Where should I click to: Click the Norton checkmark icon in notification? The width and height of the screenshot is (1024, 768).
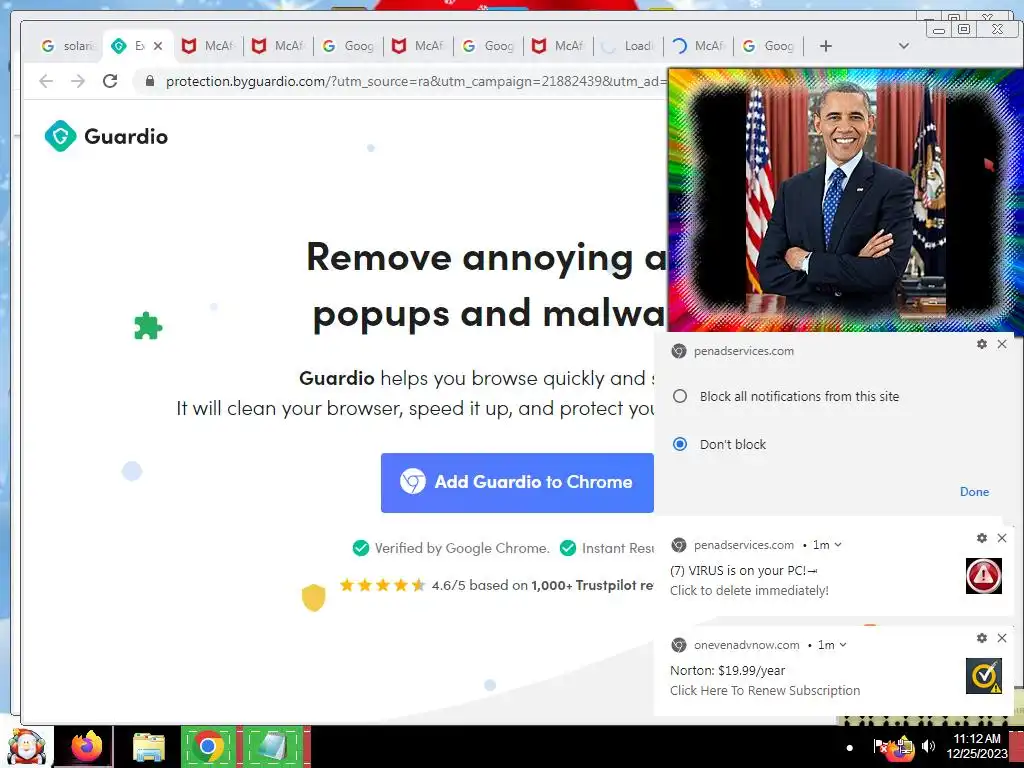[984, 676]
